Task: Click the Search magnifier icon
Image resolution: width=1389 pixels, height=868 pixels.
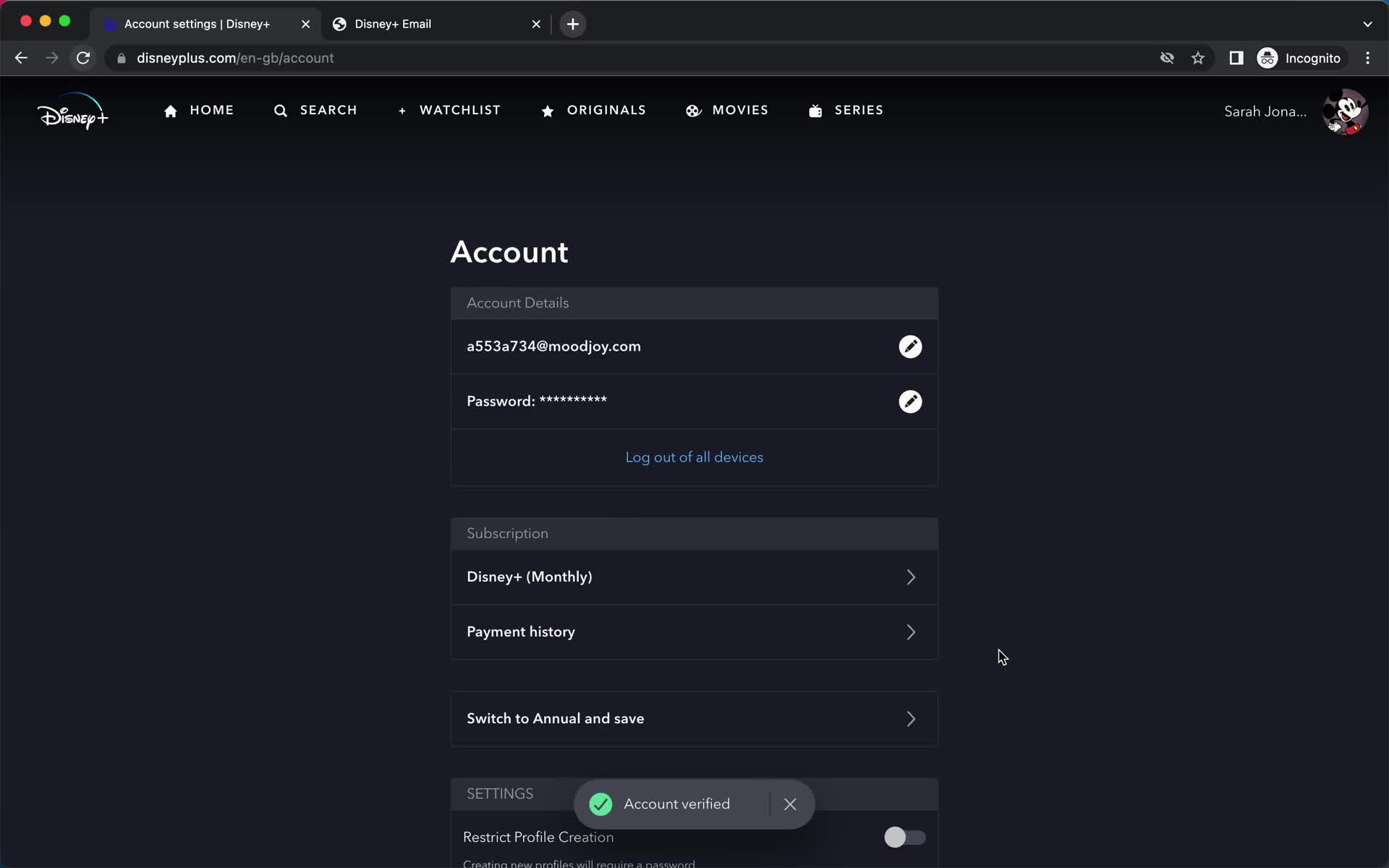Action: coord(281,111)
